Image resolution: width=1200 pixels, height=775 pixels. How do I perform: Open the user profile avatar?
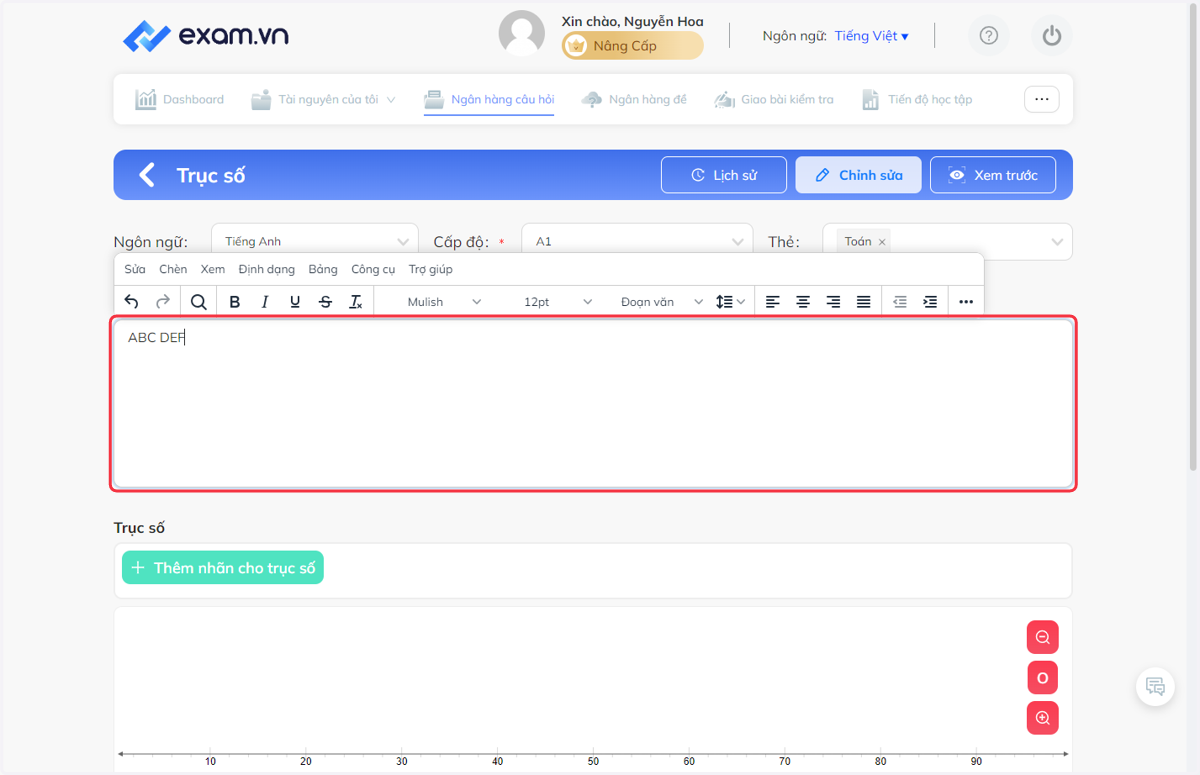(522, 35)
